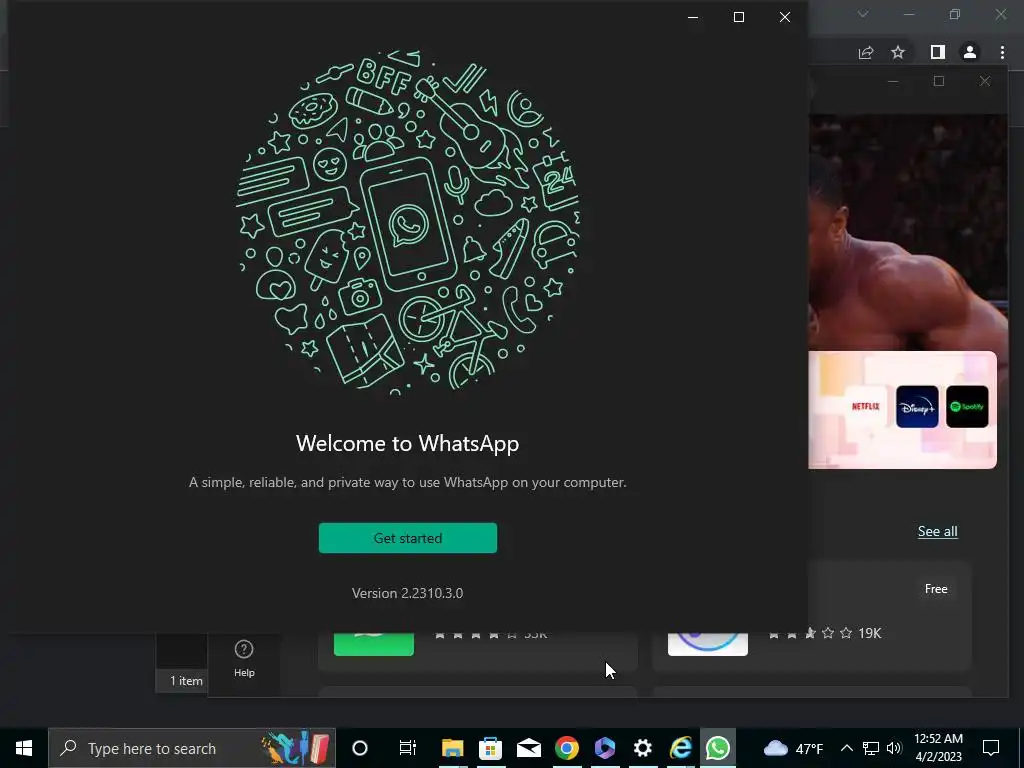1024x768 pixels.
Task: Open Task View on the taskbar
Action: point(408,748)
